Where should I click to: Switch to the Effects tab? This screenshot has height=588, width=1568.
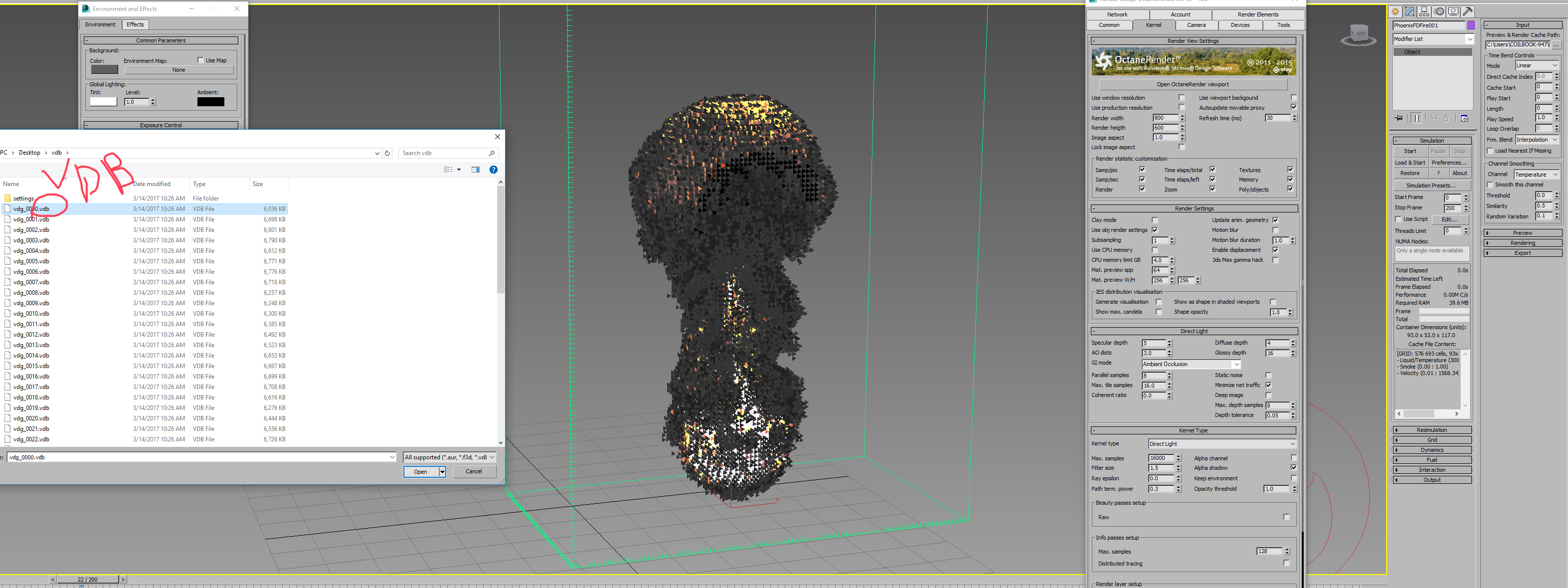point(135,24)
